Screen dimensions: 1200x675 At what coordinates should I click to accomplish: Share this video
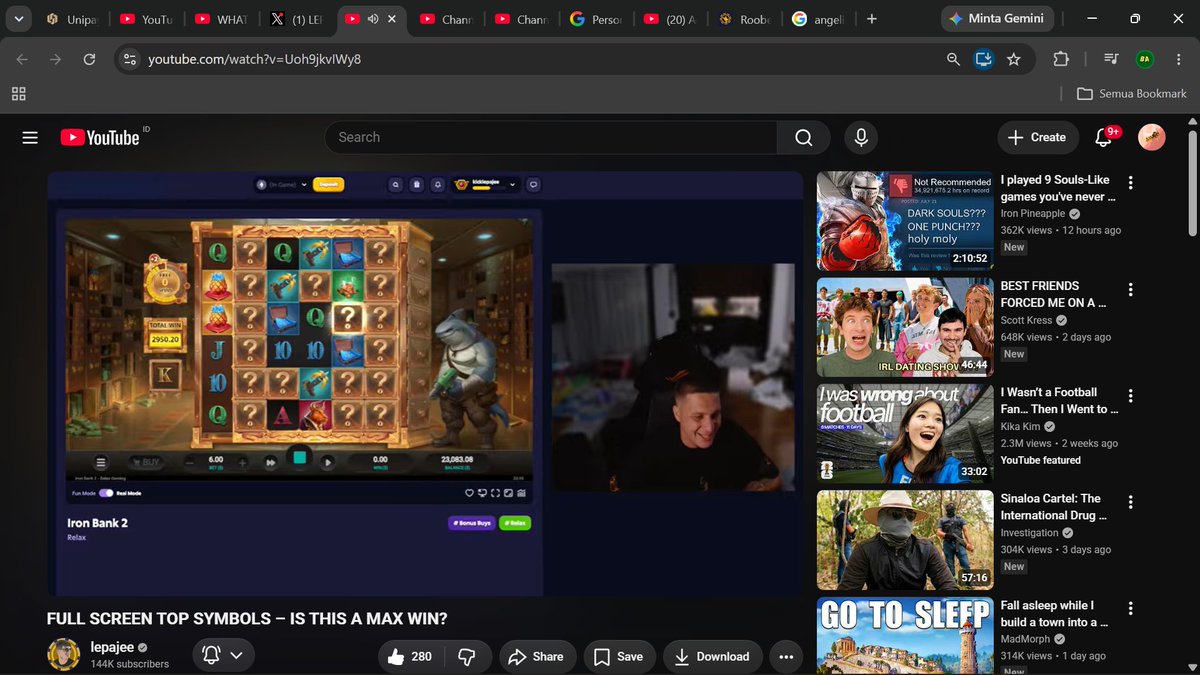coord(537,656)
